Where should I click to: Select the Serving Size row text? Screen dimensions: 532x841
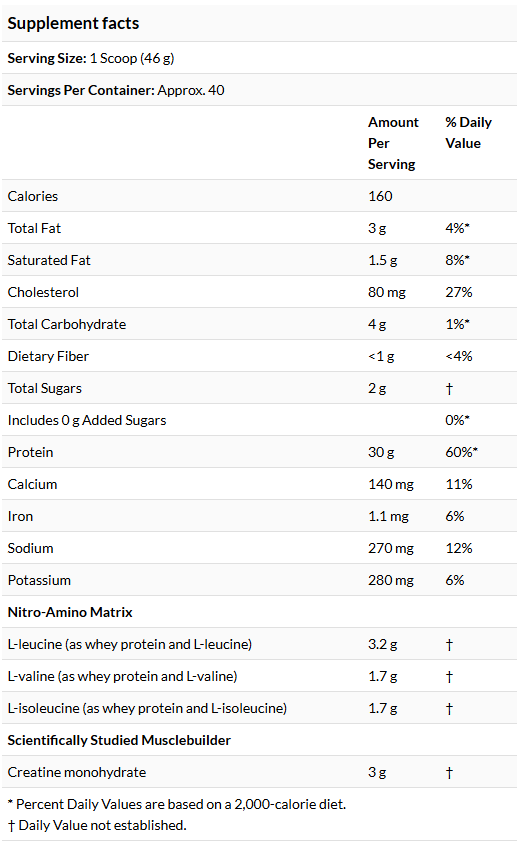91,58
